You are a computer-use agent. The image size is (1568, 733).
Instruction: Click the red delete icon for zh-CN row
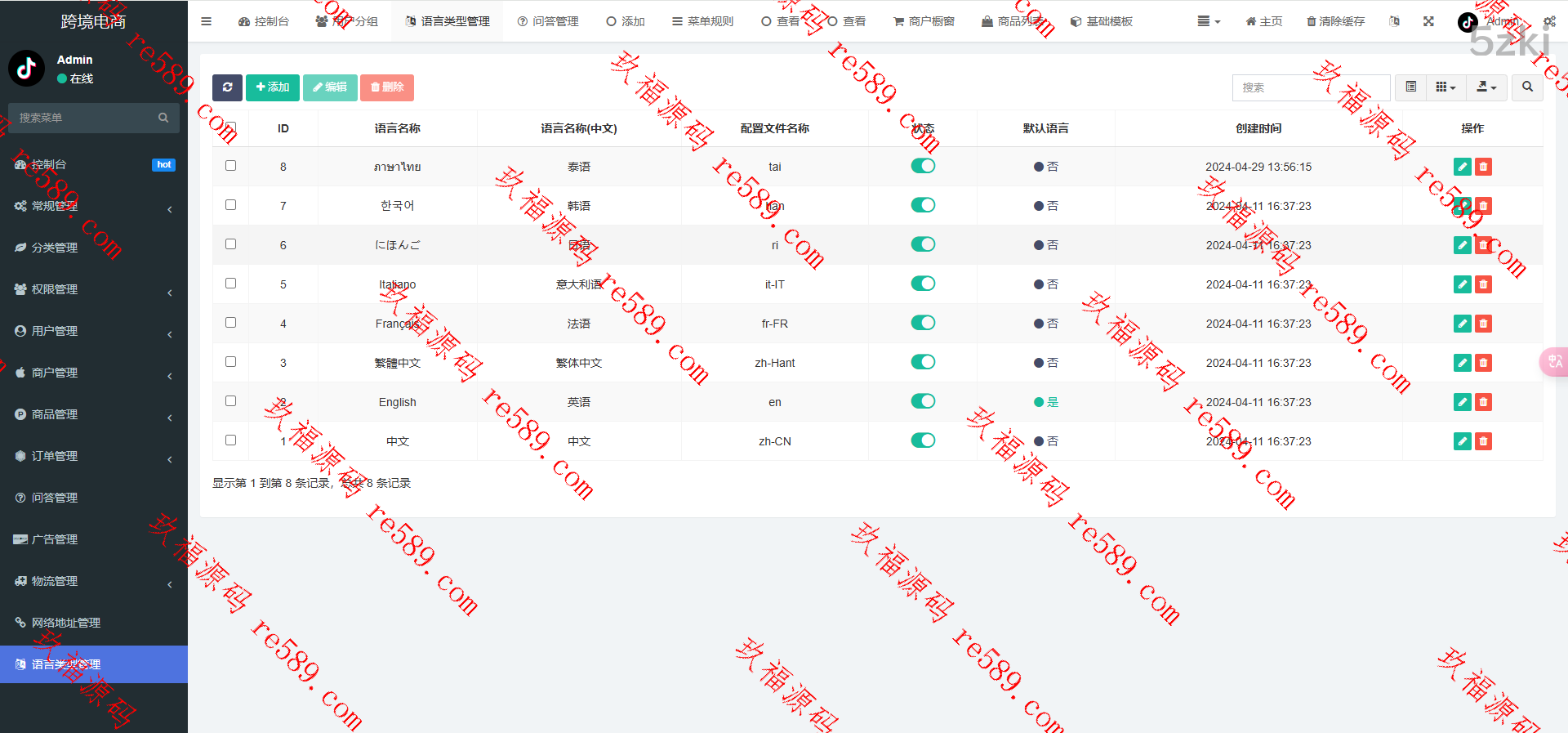(x=1483, y=441)
